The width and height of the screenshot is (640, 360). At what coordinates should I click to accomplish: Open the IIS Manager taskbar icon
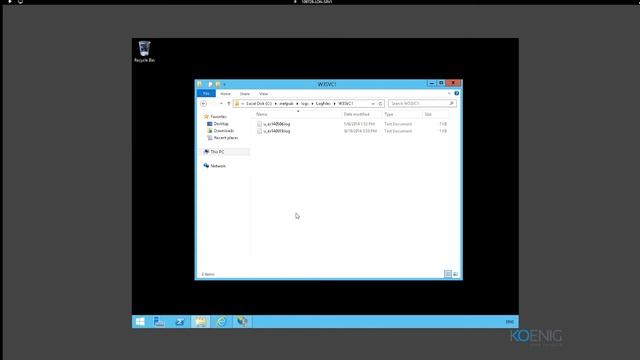(x=242, y=322)
